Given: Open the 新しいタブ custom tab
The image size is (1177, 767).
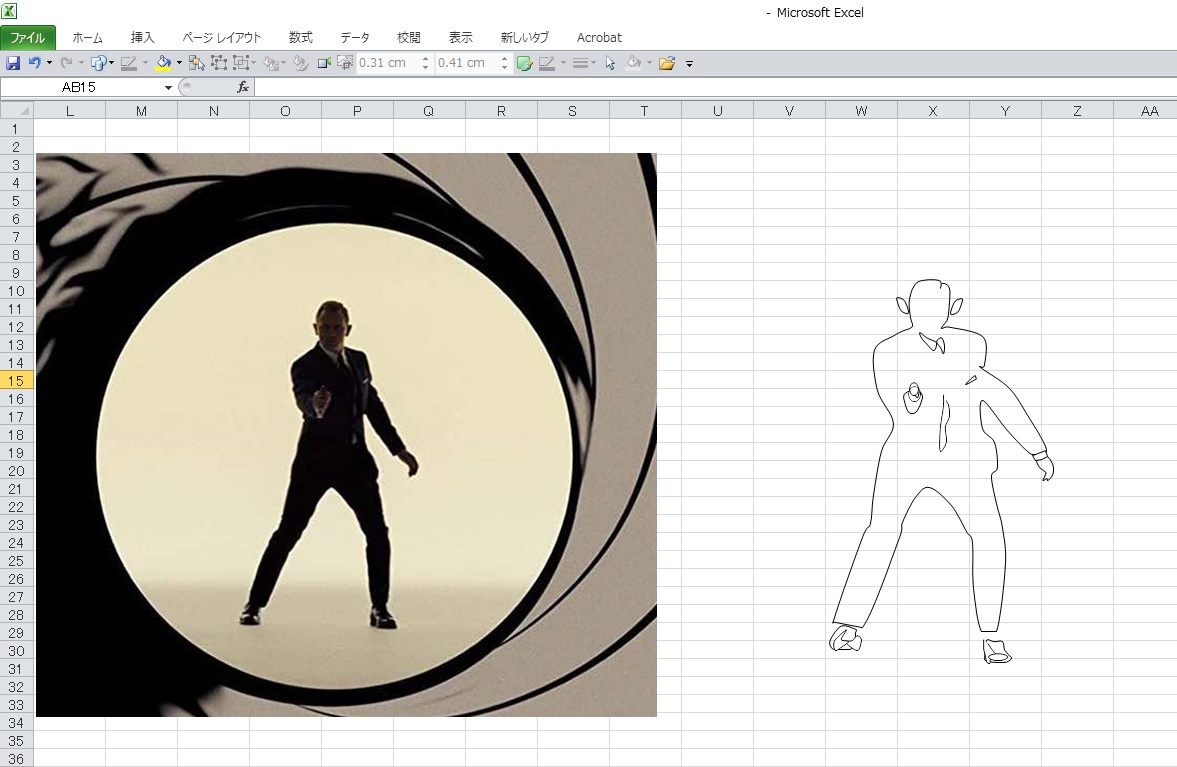Looking at the screenshot, I should 525,38.
